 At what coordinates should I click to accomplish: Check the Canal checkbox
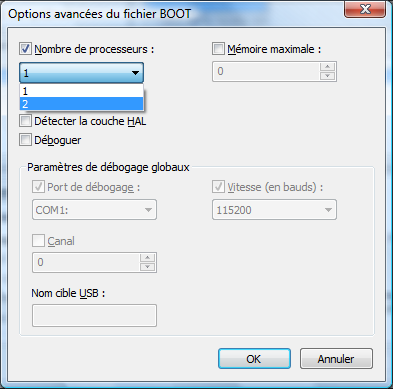tap(38, 241)
